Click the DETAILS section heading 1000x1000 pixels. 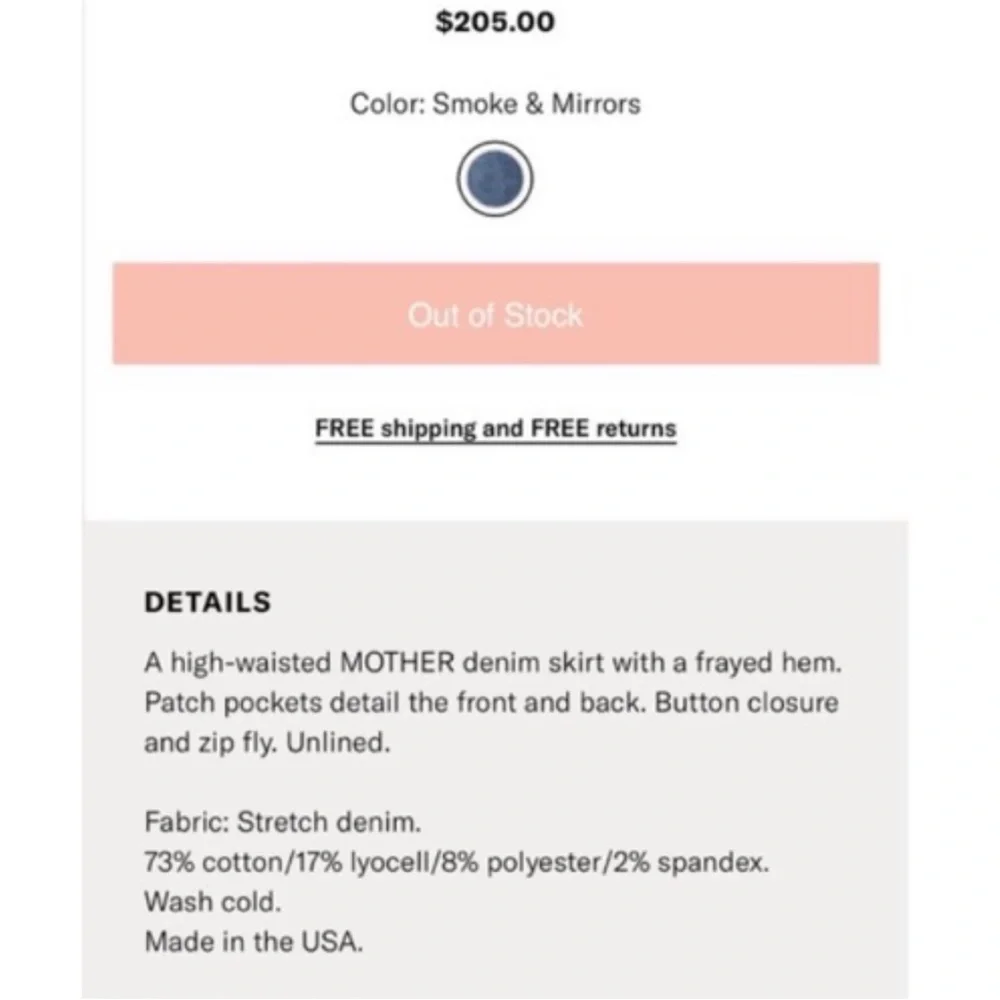[x=208, y=602]
